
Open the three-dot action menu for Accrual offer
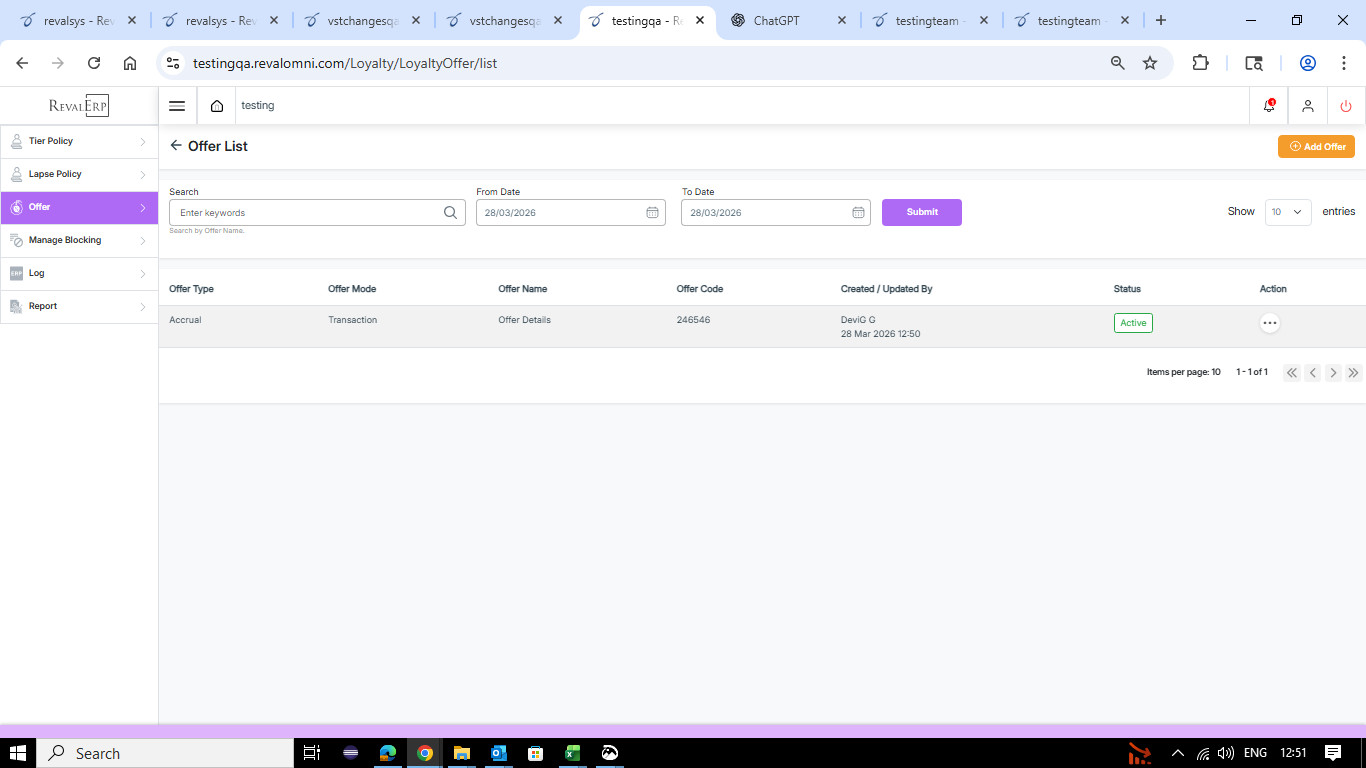pyautogui.click(x=1270, y=323)
